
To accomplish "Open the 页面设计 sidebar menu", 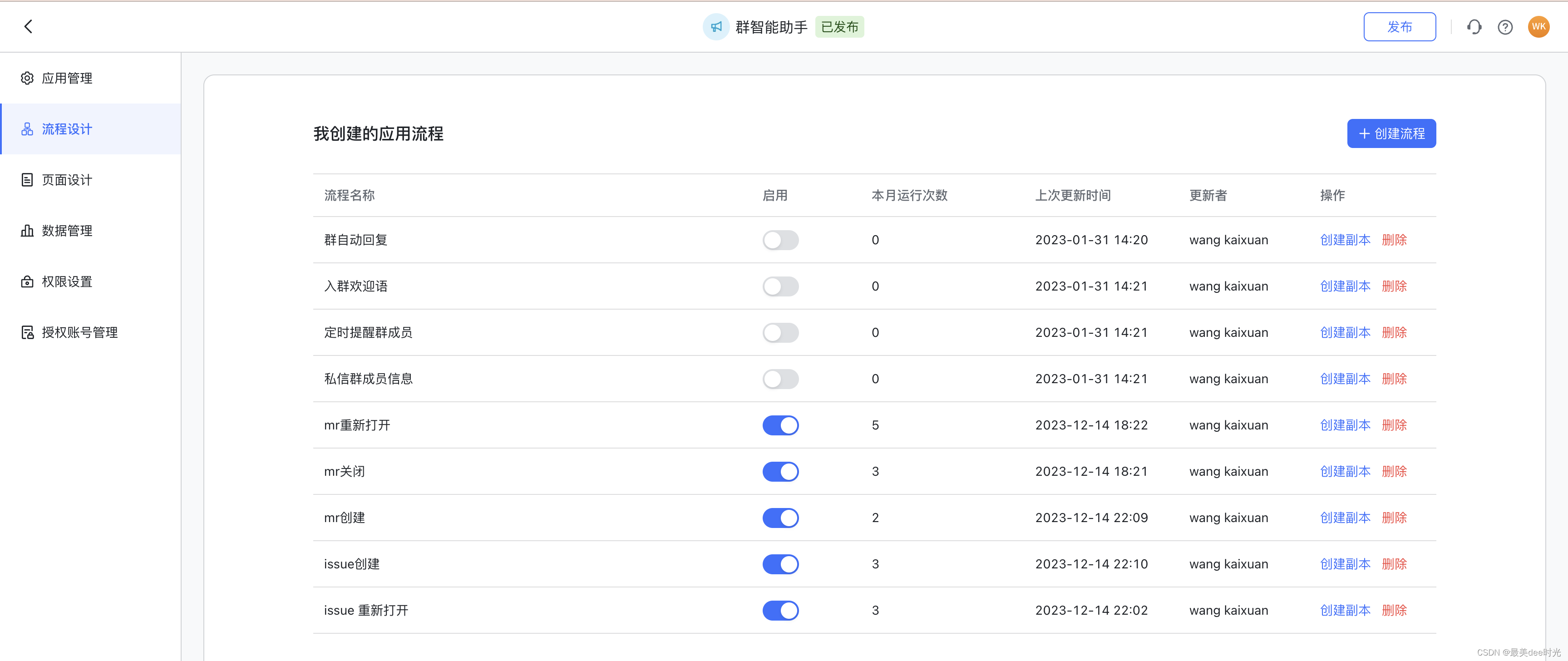I will click(67, 180).
